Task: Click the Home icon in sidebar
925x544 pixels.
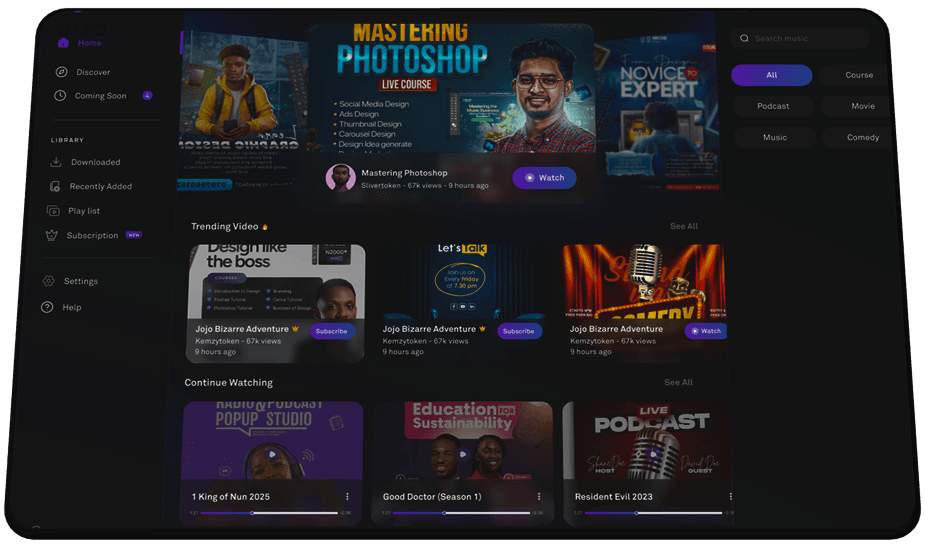Action: 63,43
